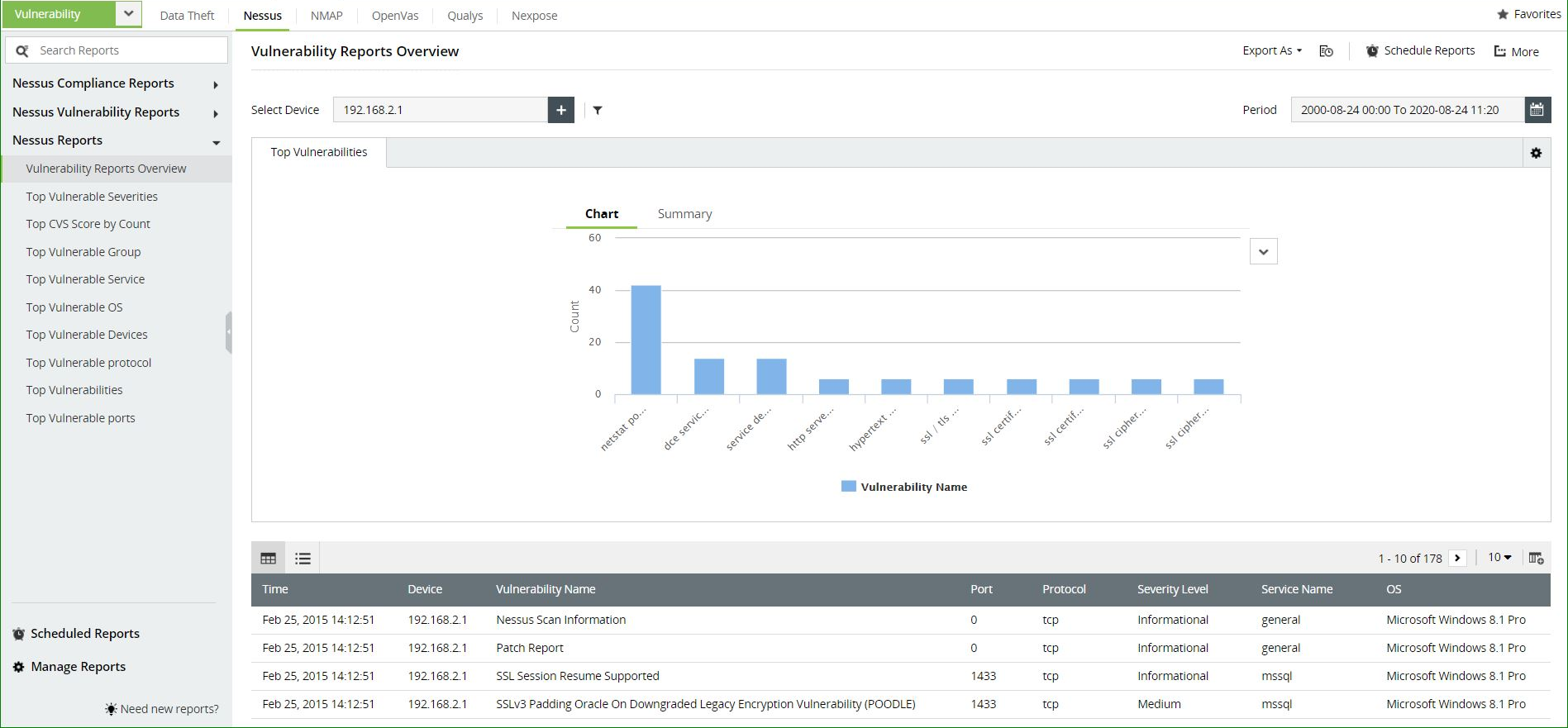Open Top CVS Score by Count report
The width and height of the screenshot is (1568, 728).
[88, 224]
